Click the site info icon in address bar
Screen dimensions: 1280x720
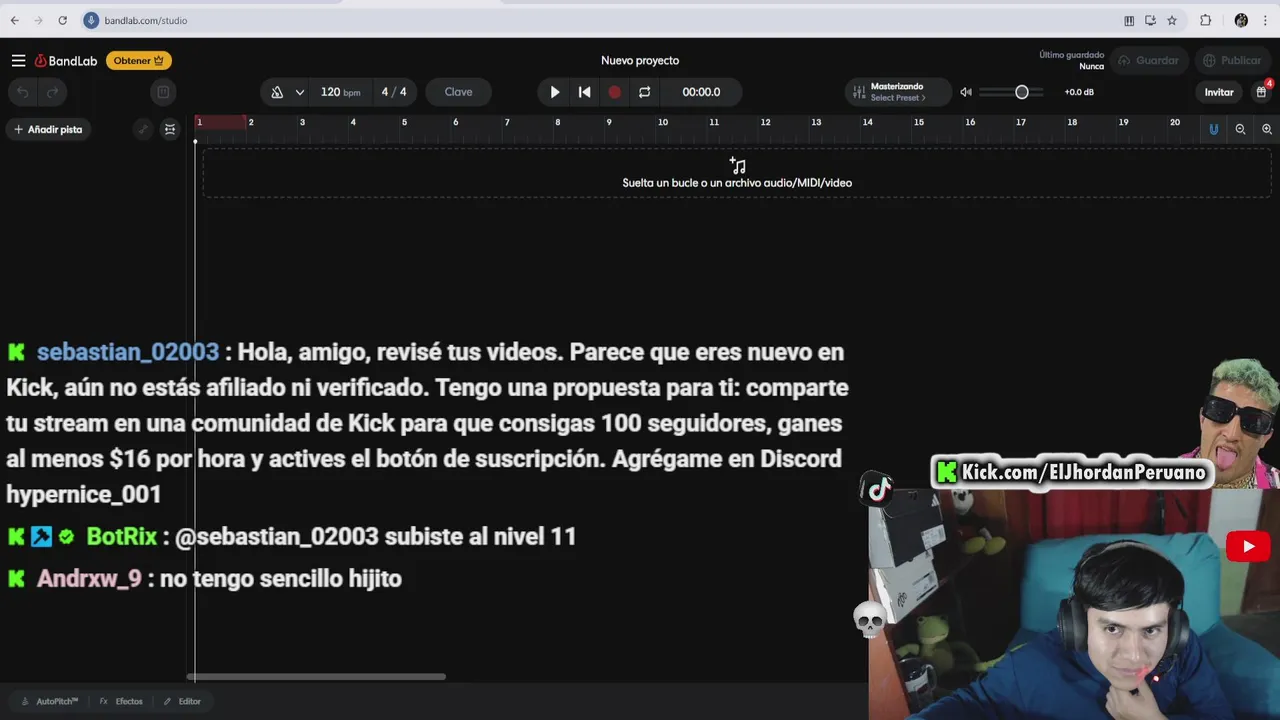(91, 20)
